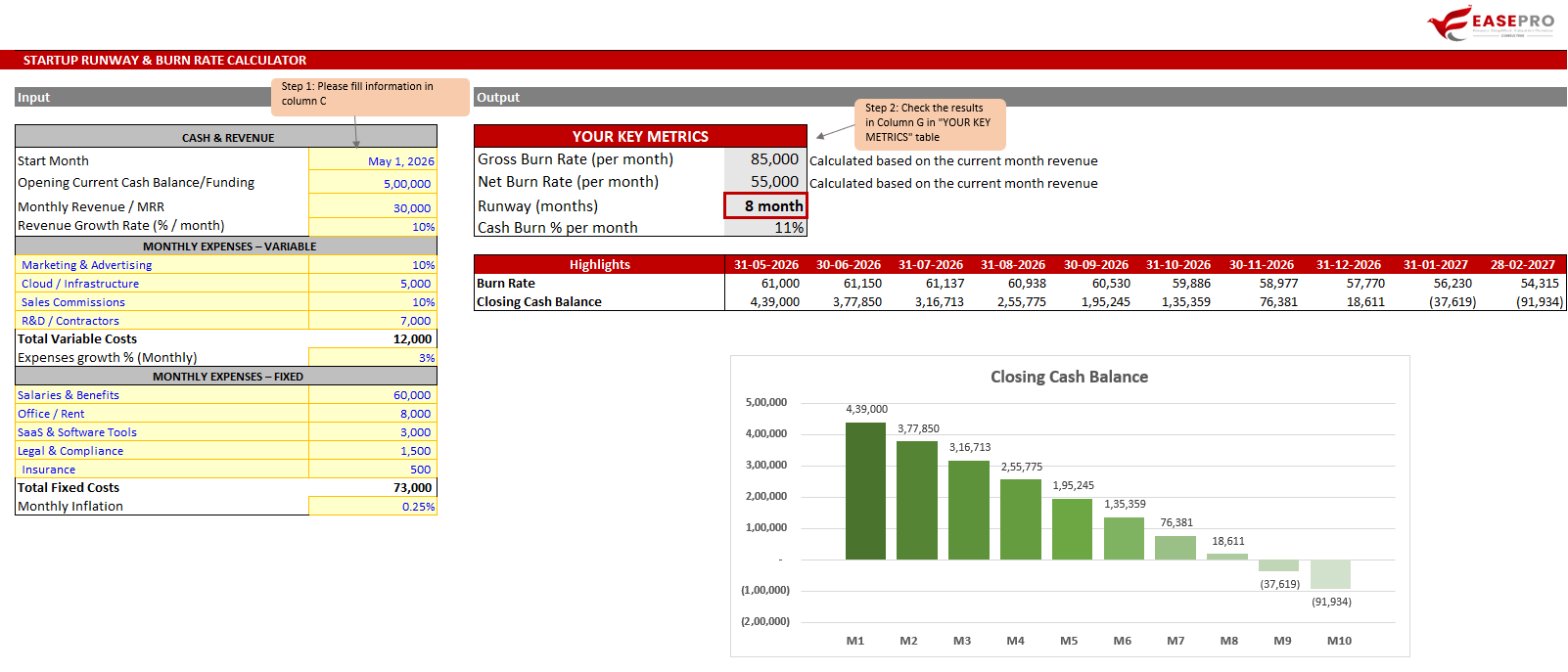Select the Runway months result cell

point(765,205)
